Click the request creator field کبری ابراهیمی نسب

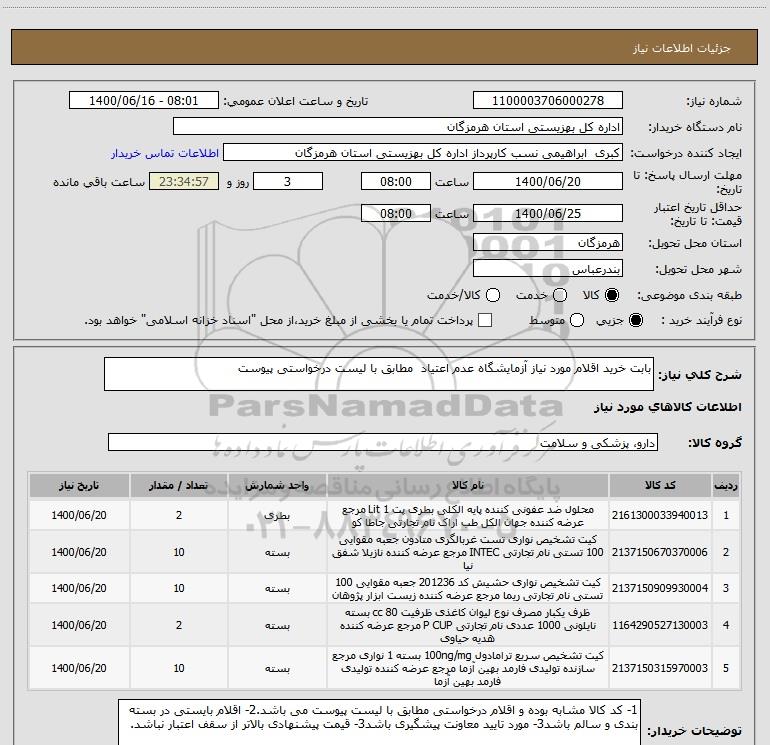tap(423, 153)
